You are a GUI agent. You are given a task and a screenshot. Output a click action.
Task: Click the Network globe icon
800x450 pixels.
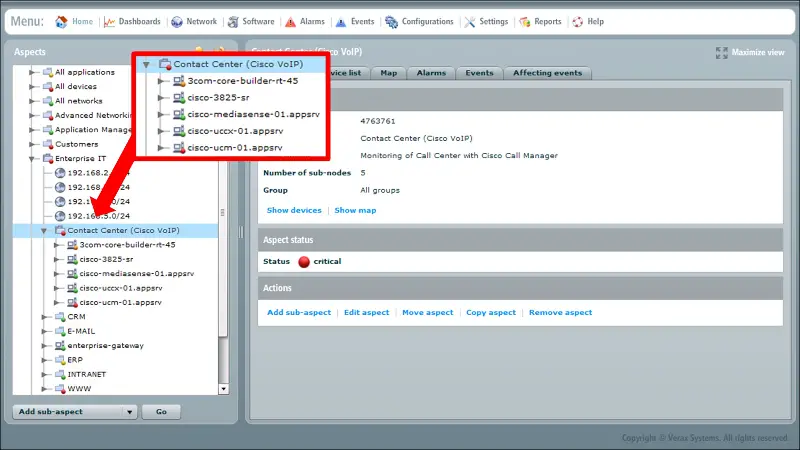point(177,22)
